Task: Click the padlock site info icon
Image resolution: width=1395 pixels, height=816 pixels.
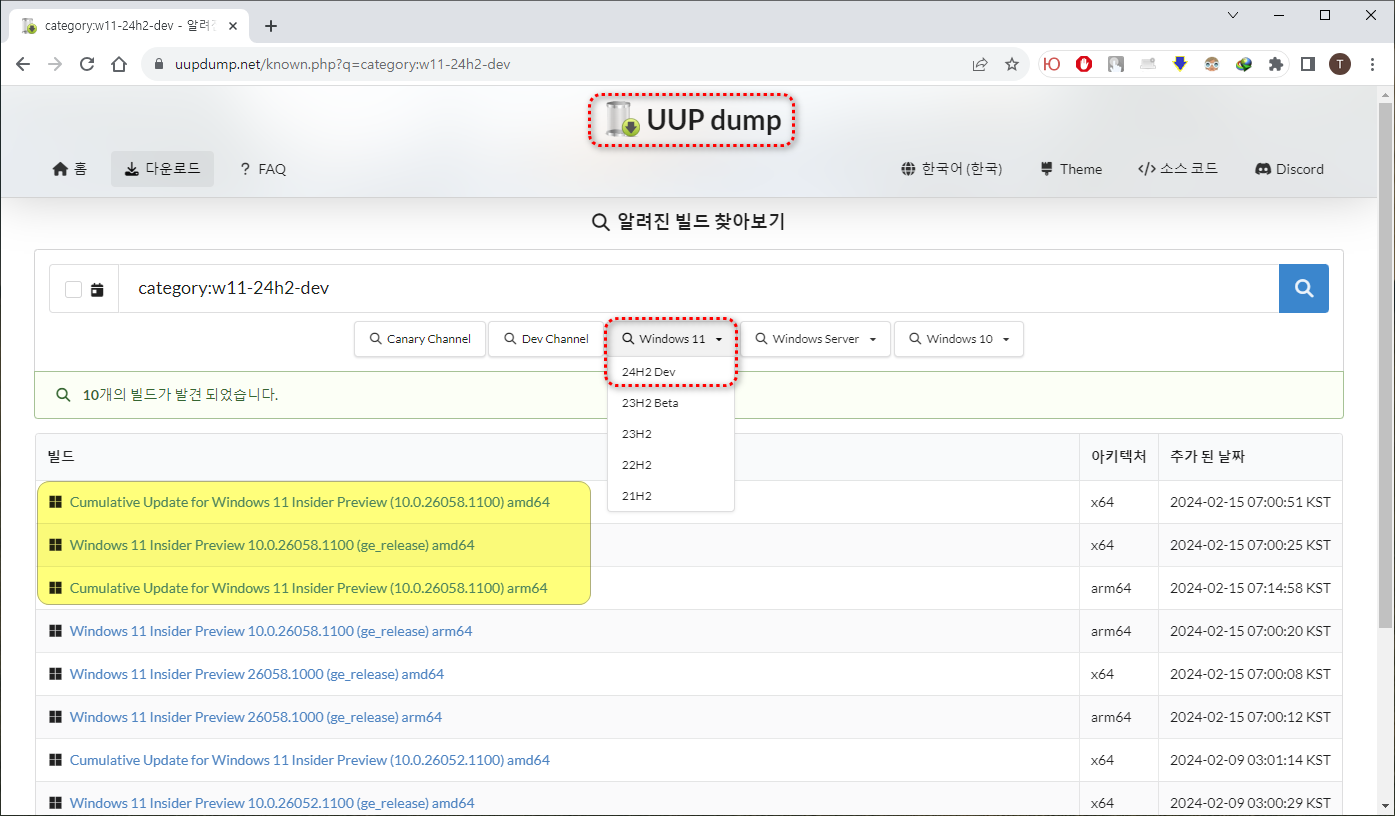Action: 158,64
